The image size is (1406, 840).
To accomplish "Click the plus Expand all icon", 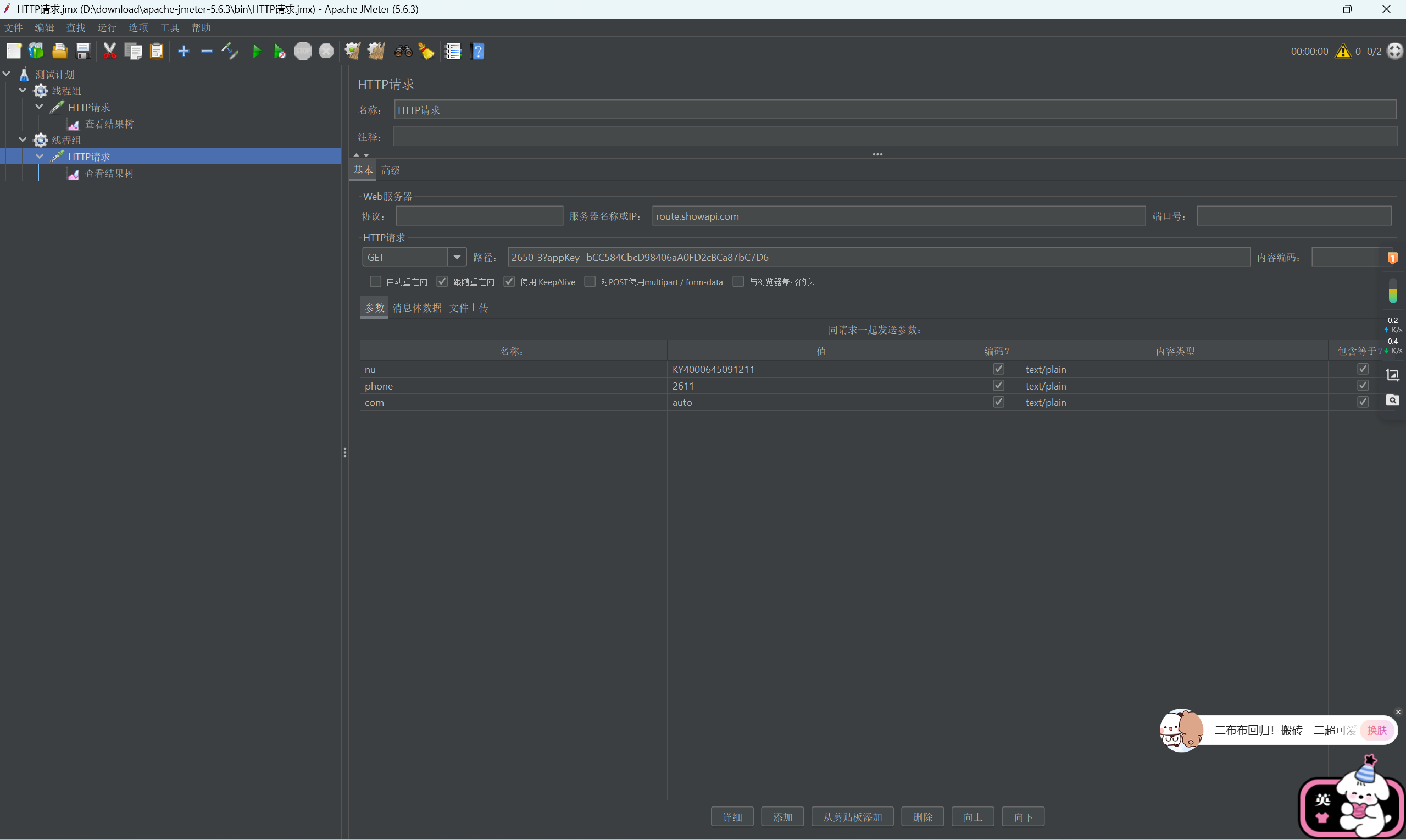I will pyautogui.click(x=184, y=52).
